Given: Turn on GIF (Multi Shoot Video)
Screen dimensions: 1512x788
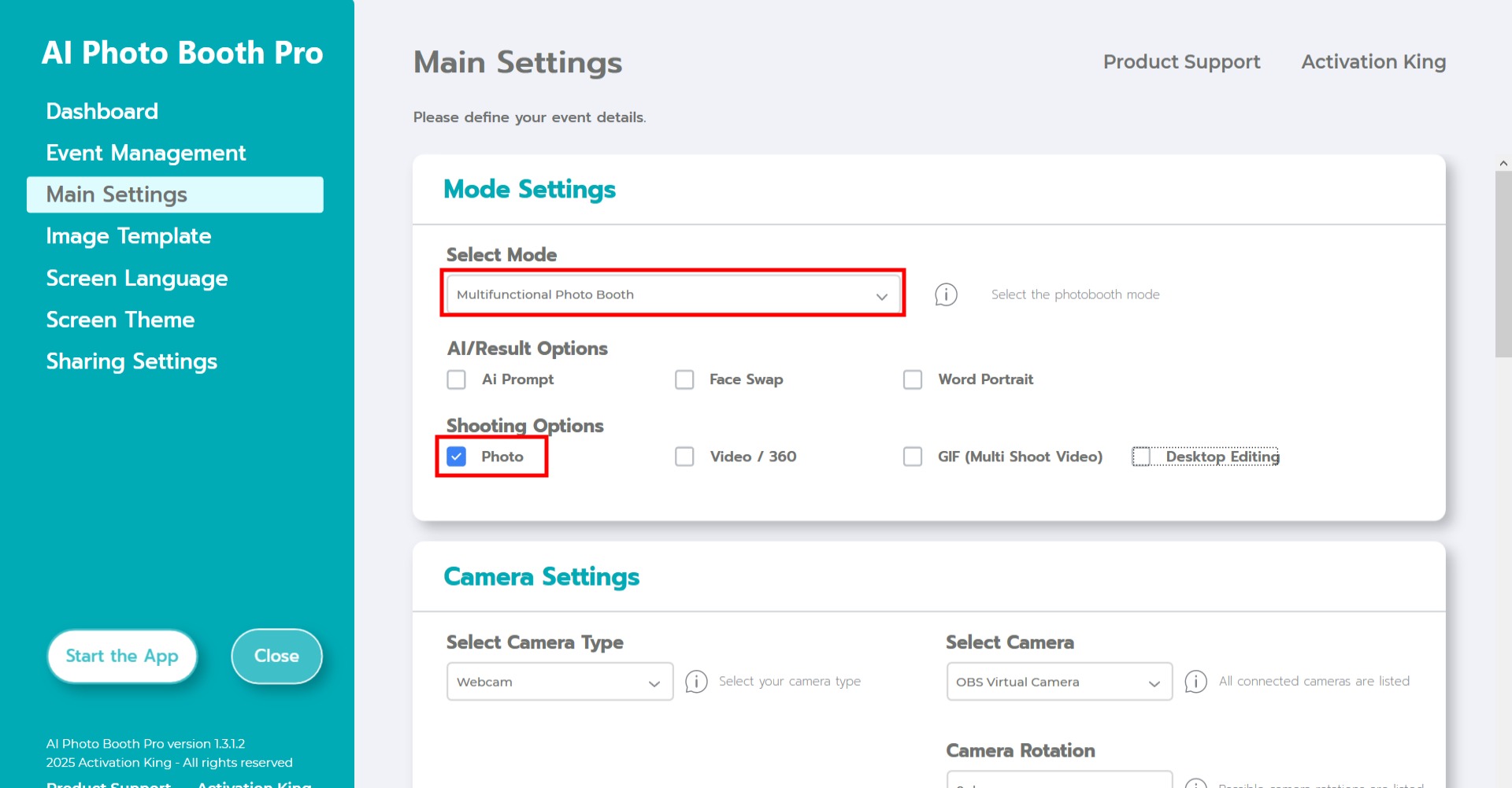Looking at the screenshot, I should point(913,457).
